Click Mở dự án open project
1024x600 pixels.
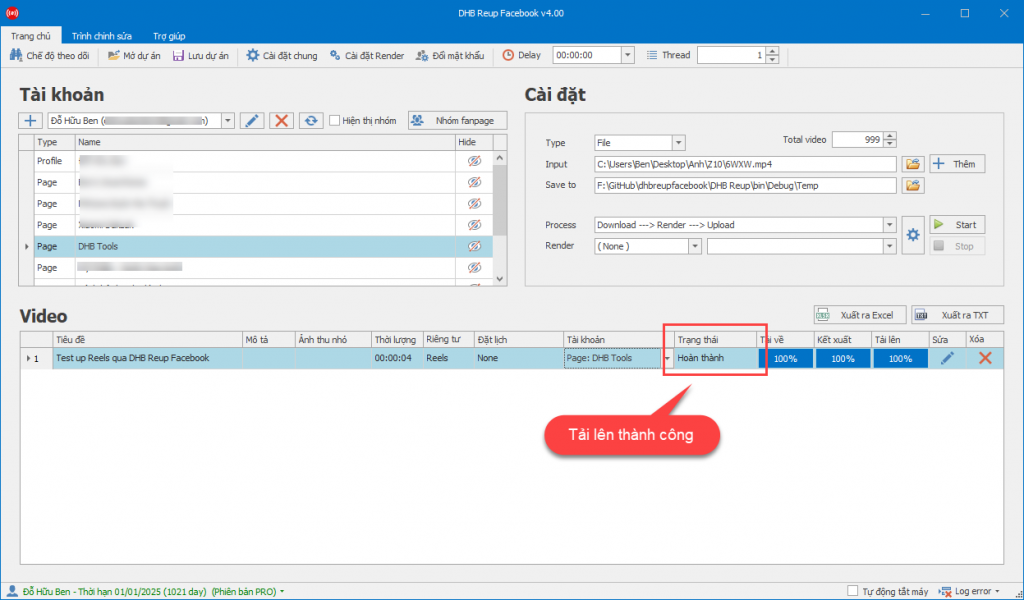[x=134, y=55]
